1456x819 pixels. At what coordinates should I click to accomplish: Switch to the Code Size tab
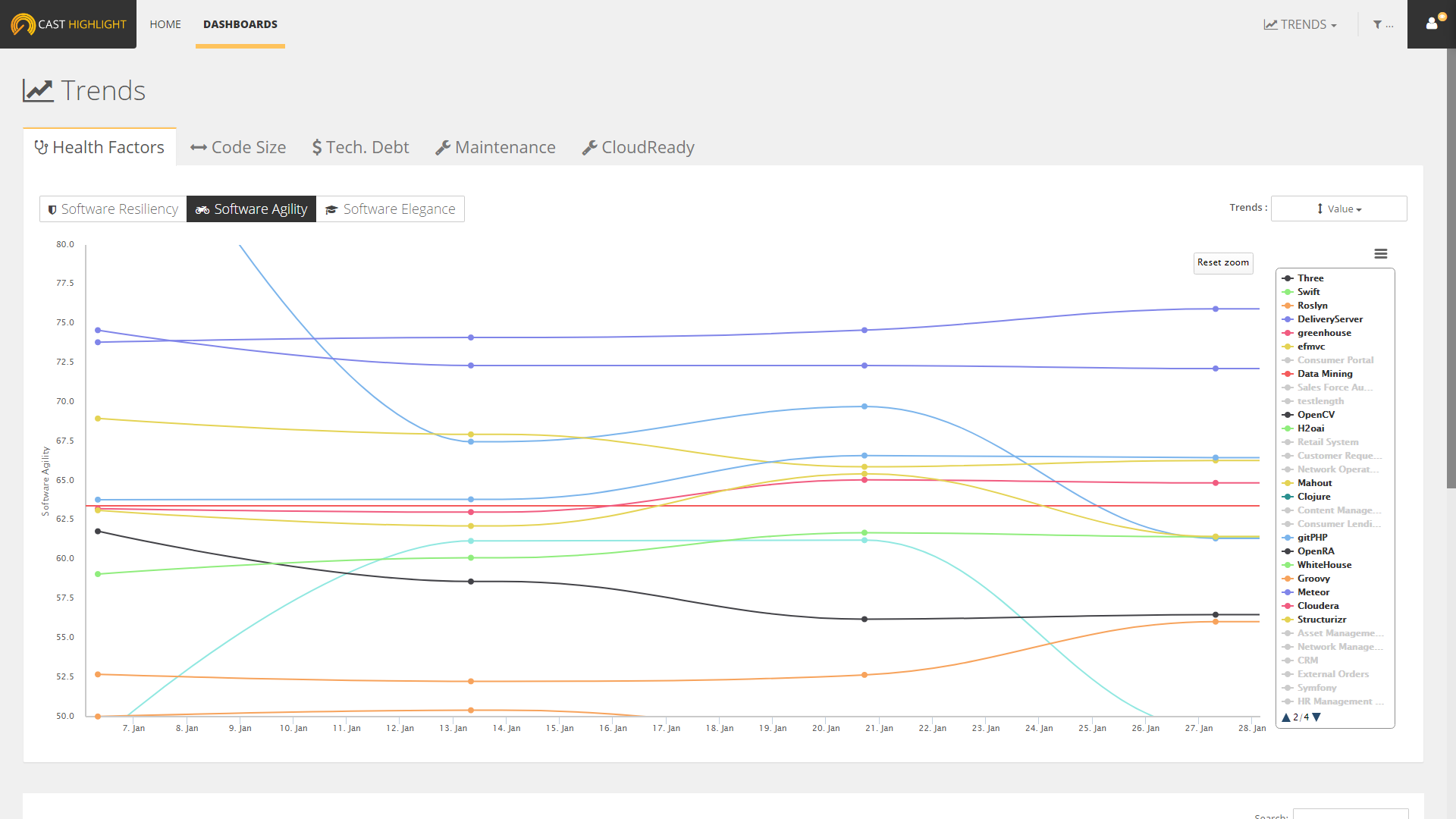click(x=238, y=147)
